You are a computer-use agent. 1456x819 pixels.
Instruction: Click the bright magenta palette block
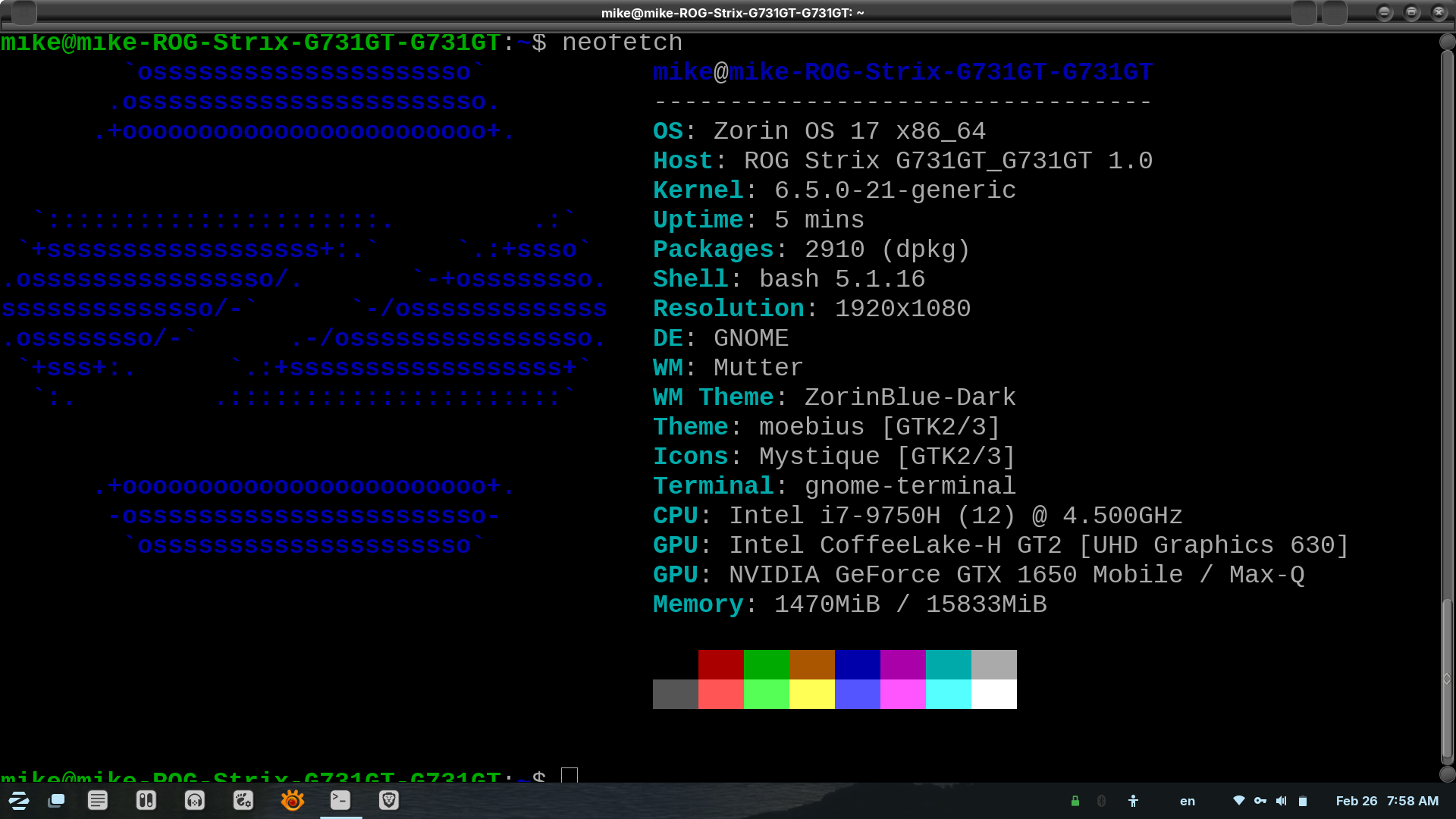(903, 694)
